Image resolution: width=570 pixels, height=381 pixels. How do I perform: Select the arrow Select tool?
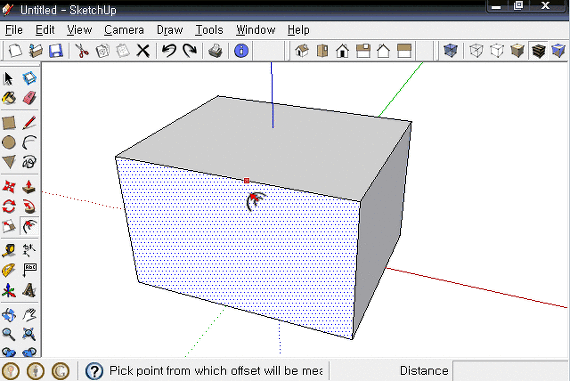coord(9,78)
